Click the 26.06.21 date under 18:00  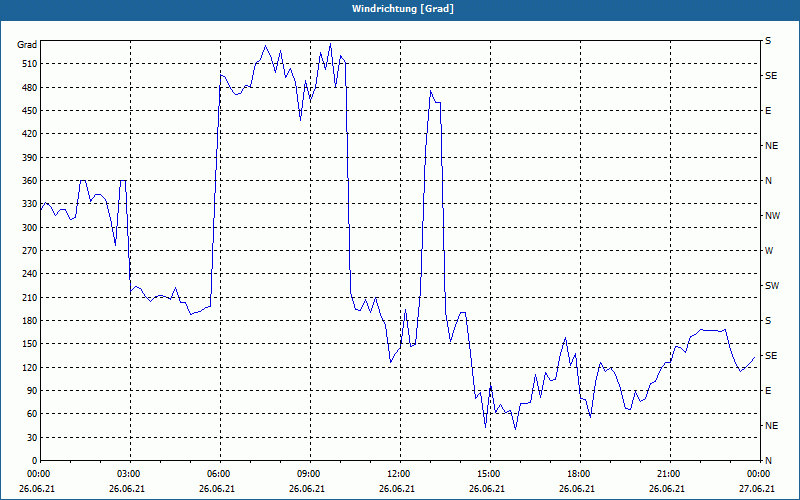577,489
